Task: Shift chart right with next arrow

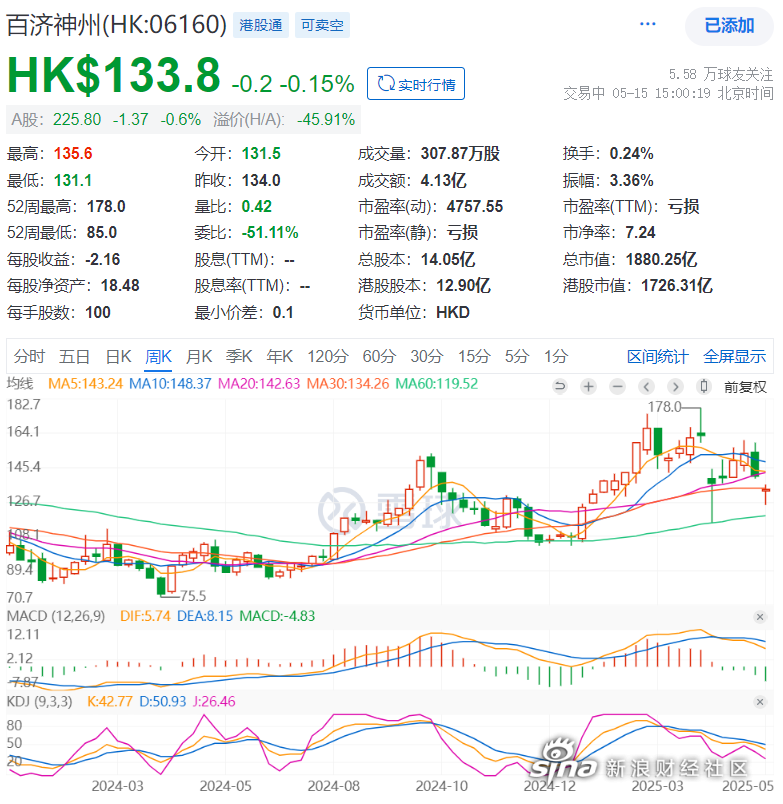Action: coord(675,386)
